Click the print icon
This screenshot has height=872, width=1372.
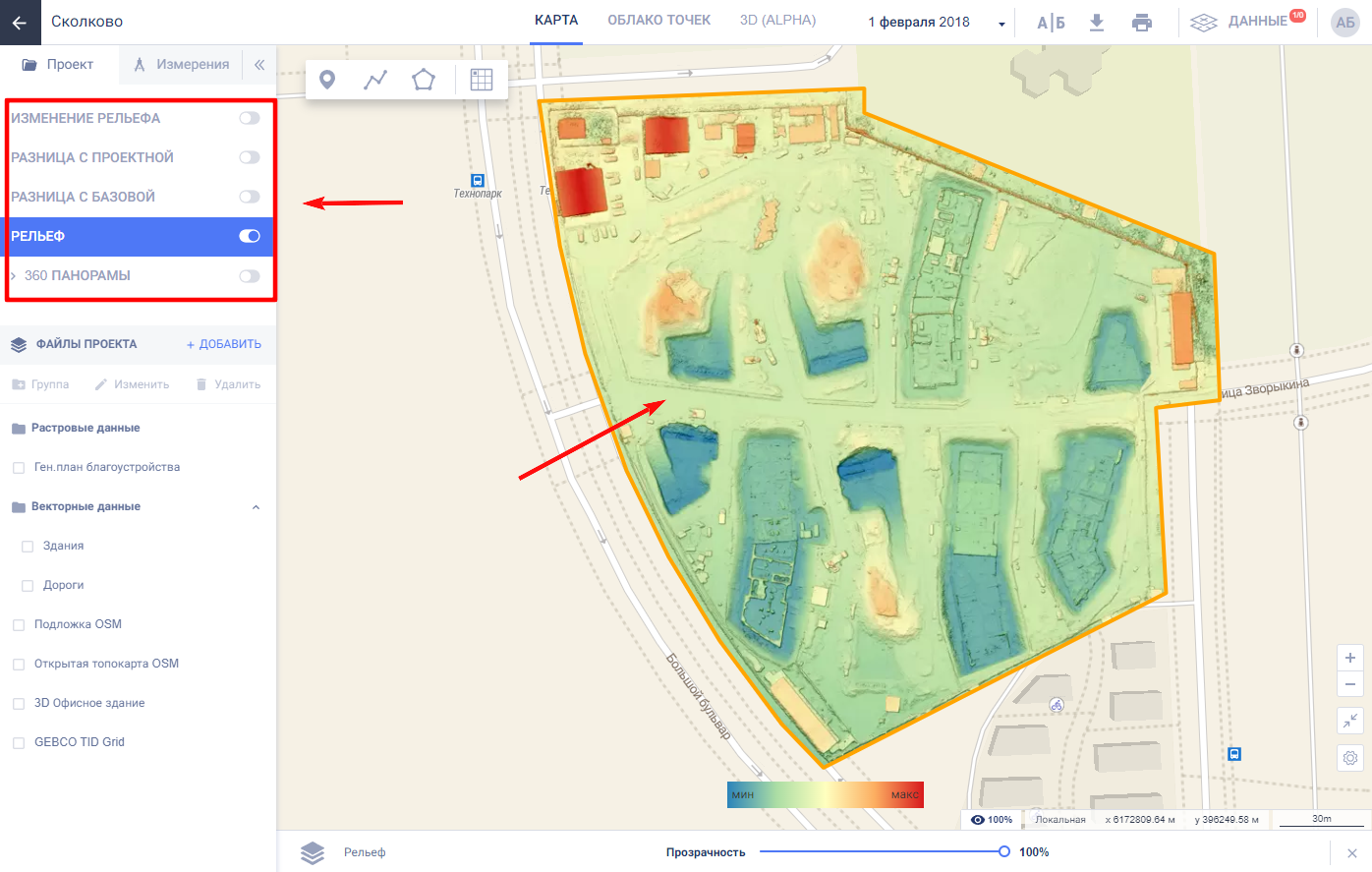(1142, 23)
